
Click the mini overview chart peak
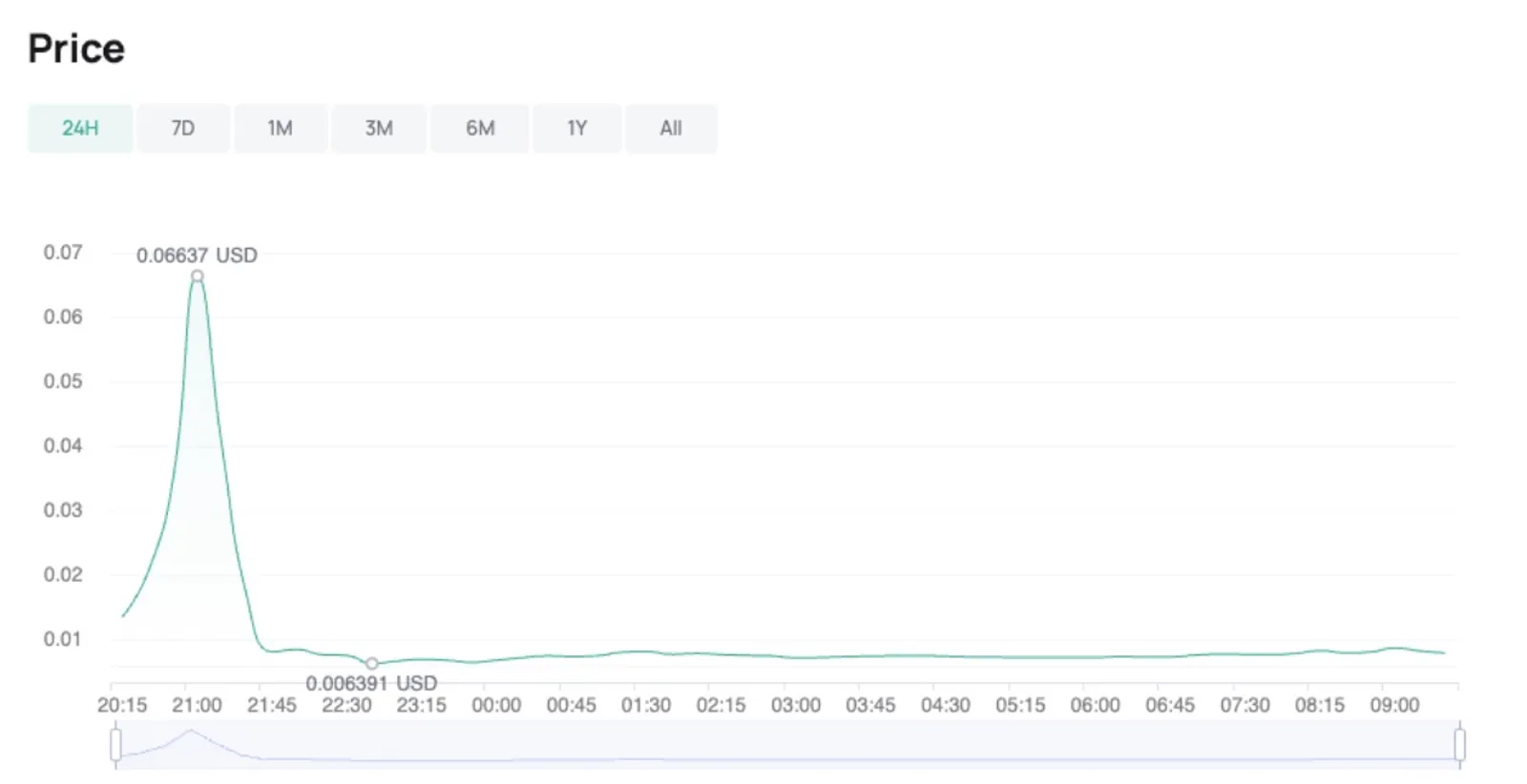point(190,732)
